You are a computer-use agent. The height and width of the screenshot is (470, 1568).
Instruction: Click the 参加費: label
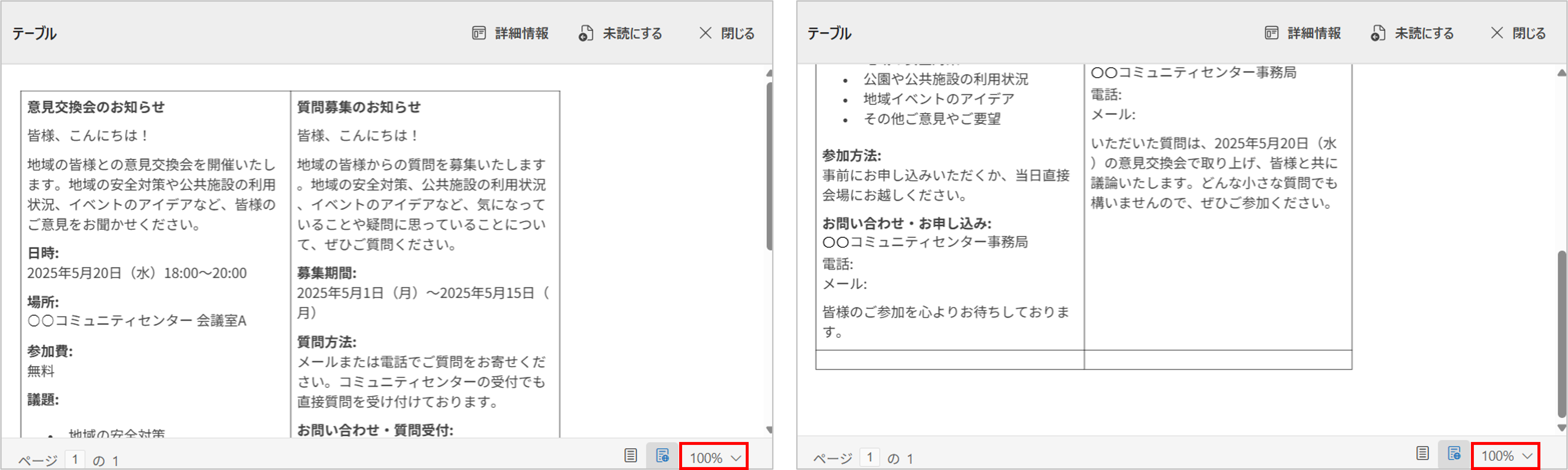[x=50, y=351]
